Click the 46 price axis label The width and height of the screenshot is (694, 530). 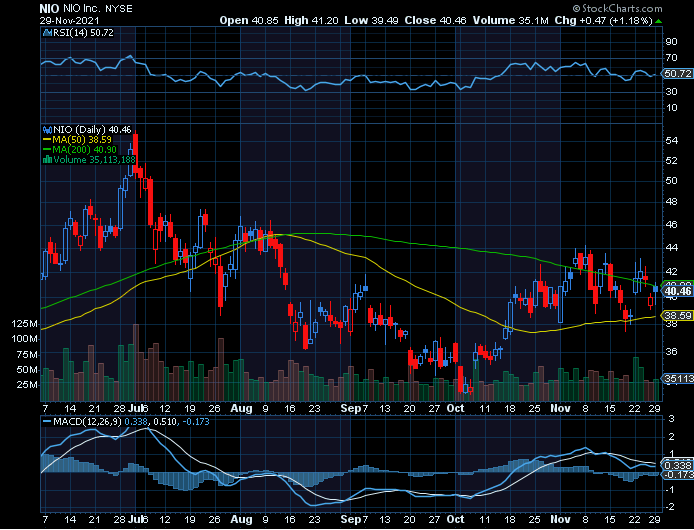pyautogui.click(x=671, y=225)
